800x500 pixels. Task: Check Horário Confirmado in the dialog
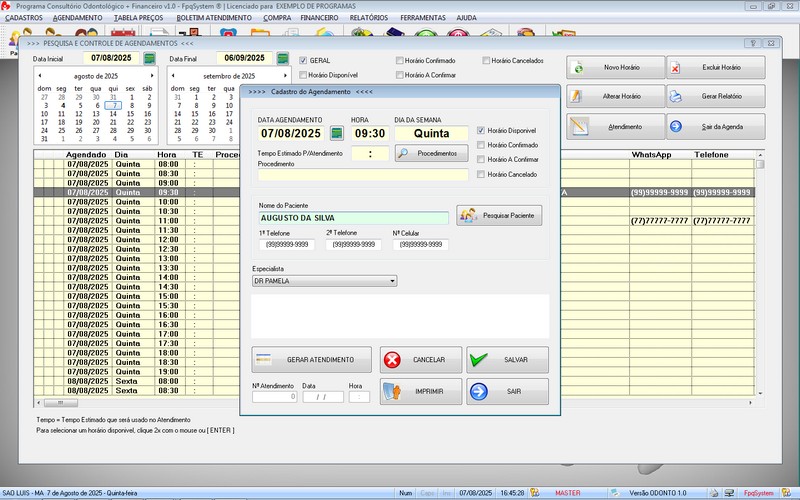click(481, 145)
